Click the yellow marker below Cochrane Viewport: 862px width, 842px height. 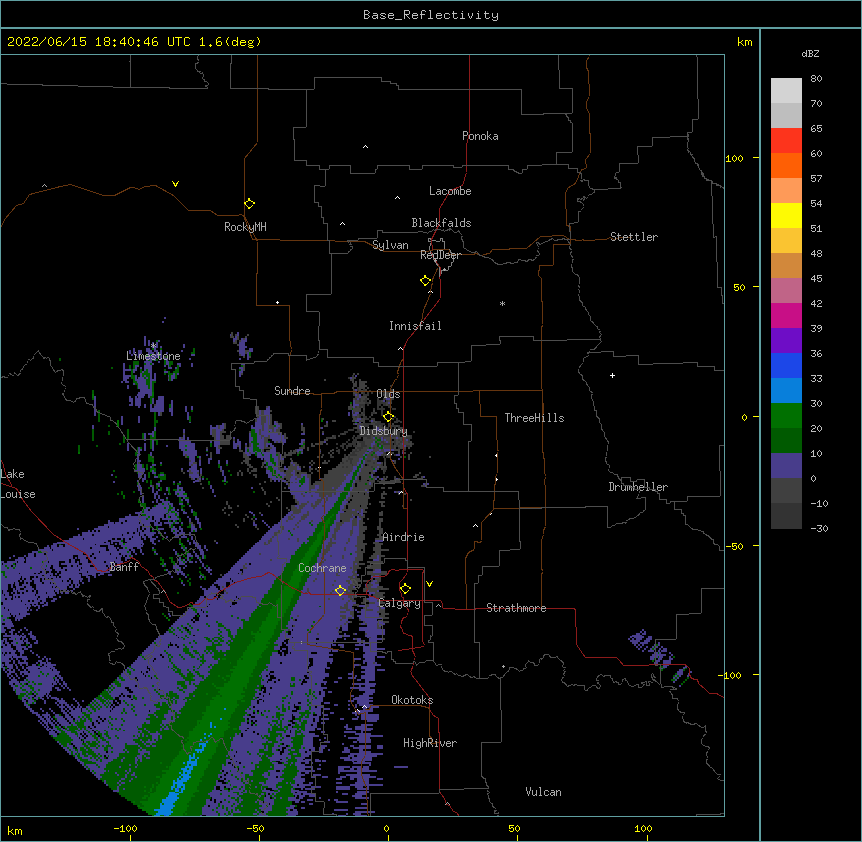click(x=340, y=590)
